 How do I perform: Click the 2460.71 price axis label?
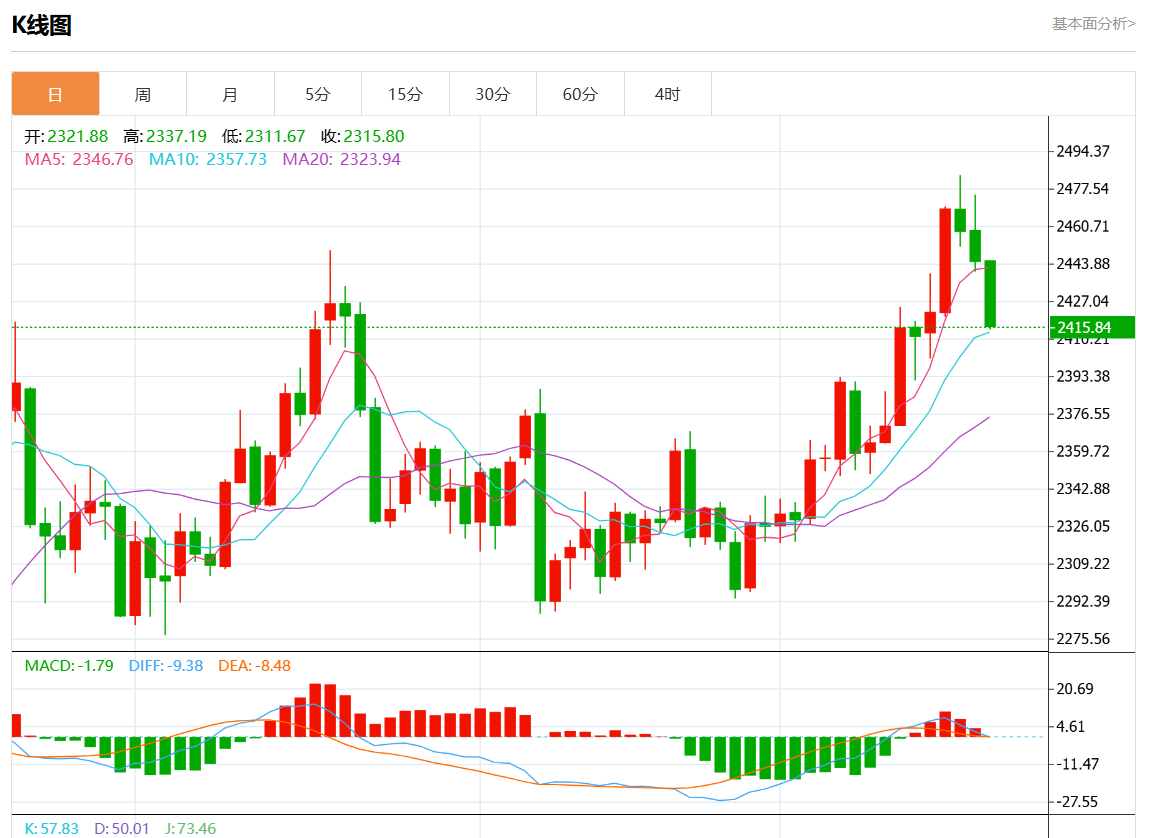(x=1083, y=226)
